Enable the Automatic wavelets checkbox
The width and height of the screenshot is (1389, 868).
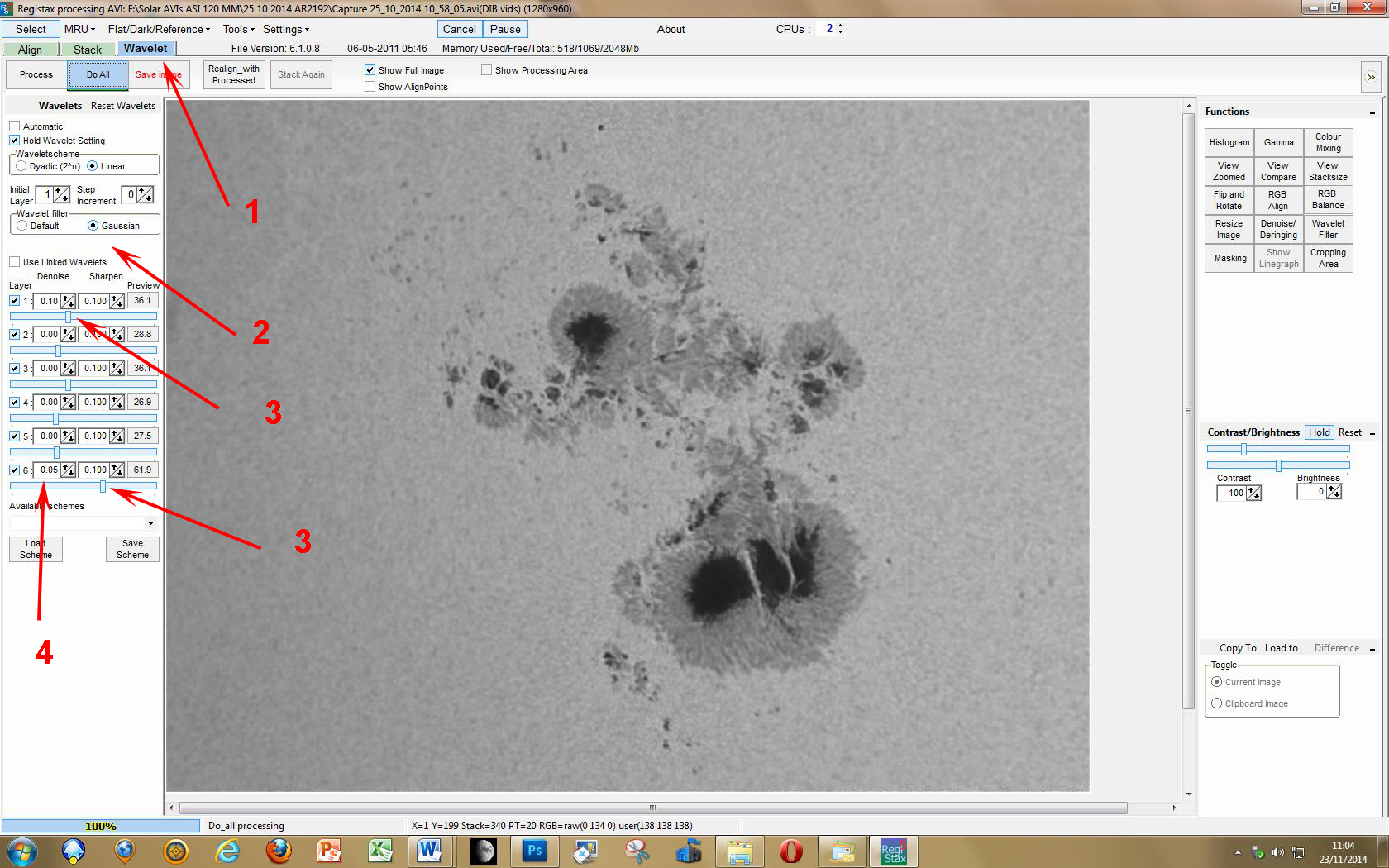click(15, 126)
